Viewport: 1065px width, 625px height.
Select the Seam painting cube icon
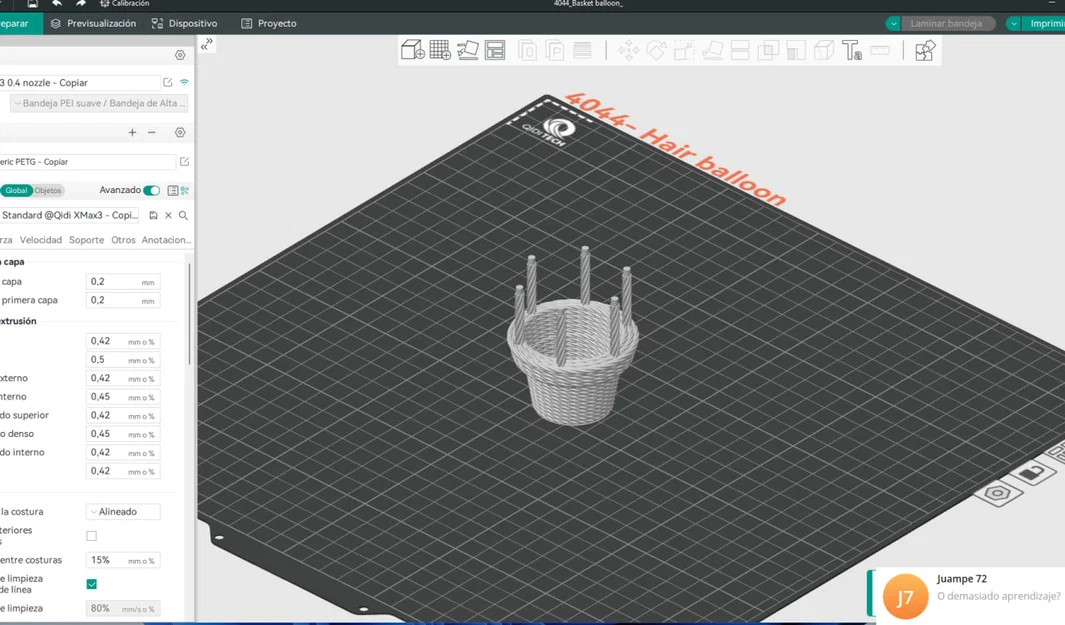pos(824,50)
